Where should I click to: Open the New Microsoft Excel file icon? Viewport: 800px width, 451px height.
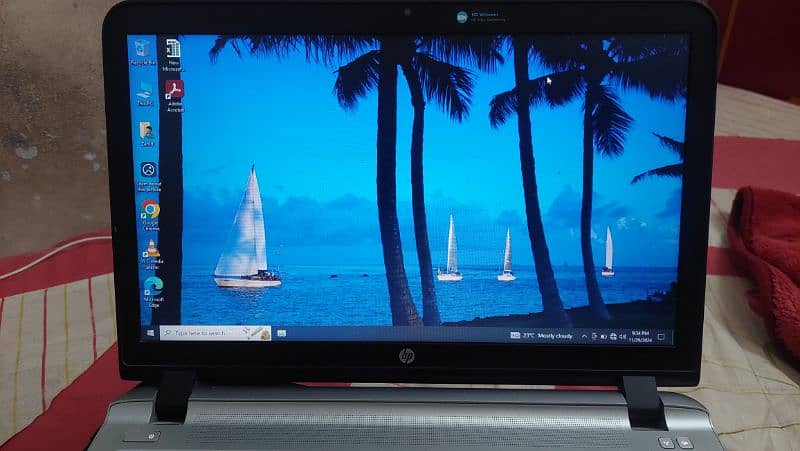tap(173, 55)
